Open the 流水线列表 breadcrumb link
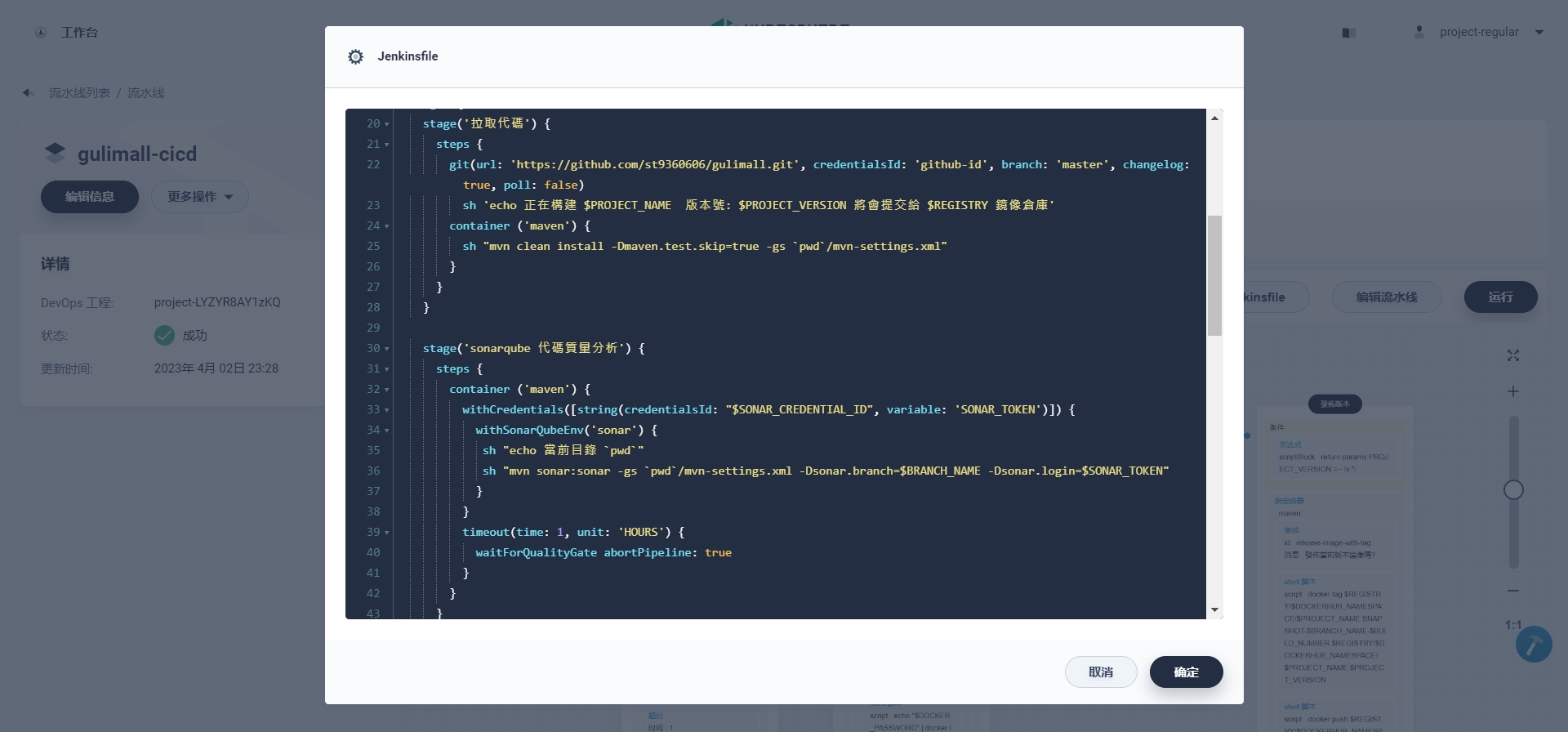This screenshot has width=1568, height=732. pos(79,93)
